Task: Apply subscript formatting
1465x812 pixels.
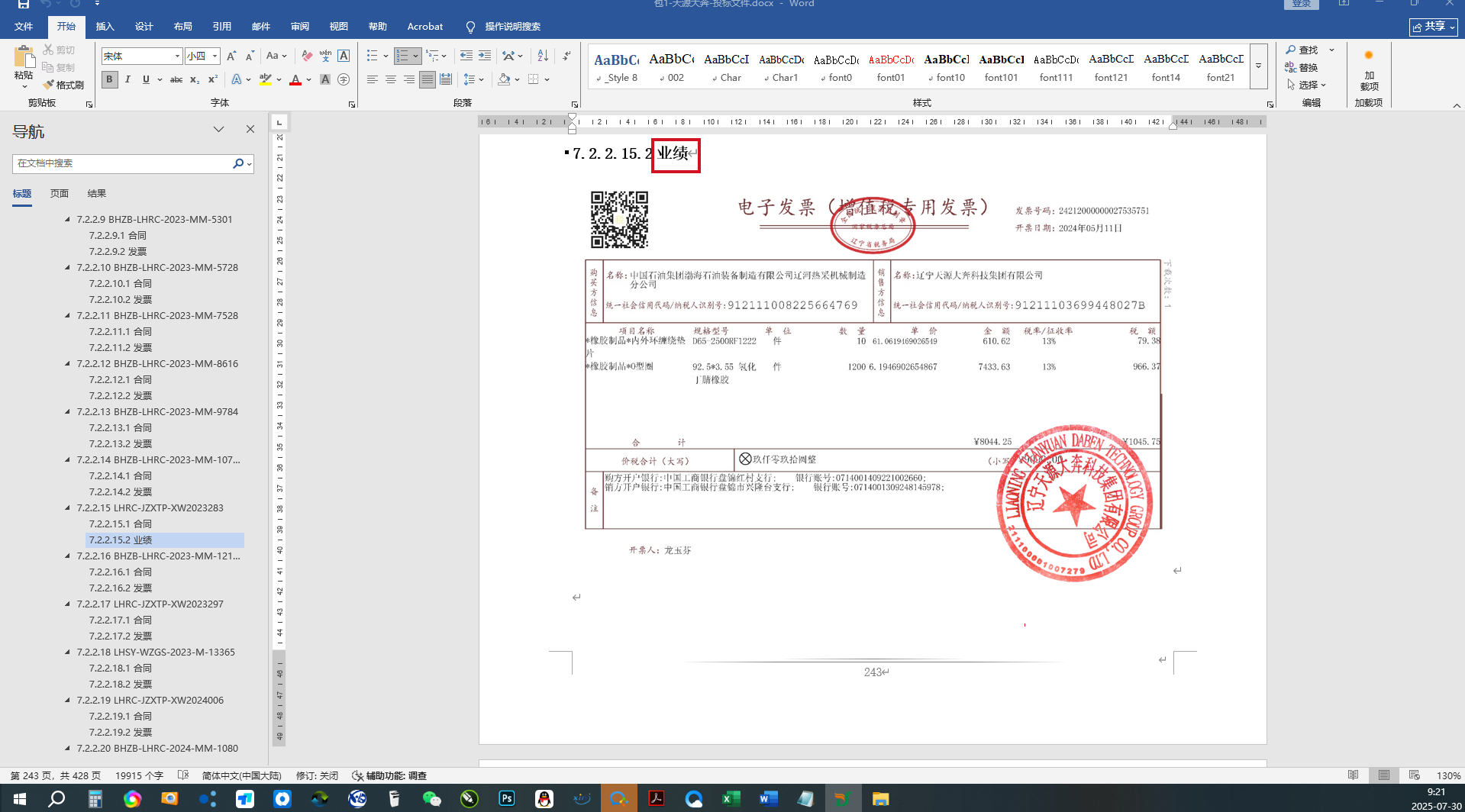Action: click(195, 79)
